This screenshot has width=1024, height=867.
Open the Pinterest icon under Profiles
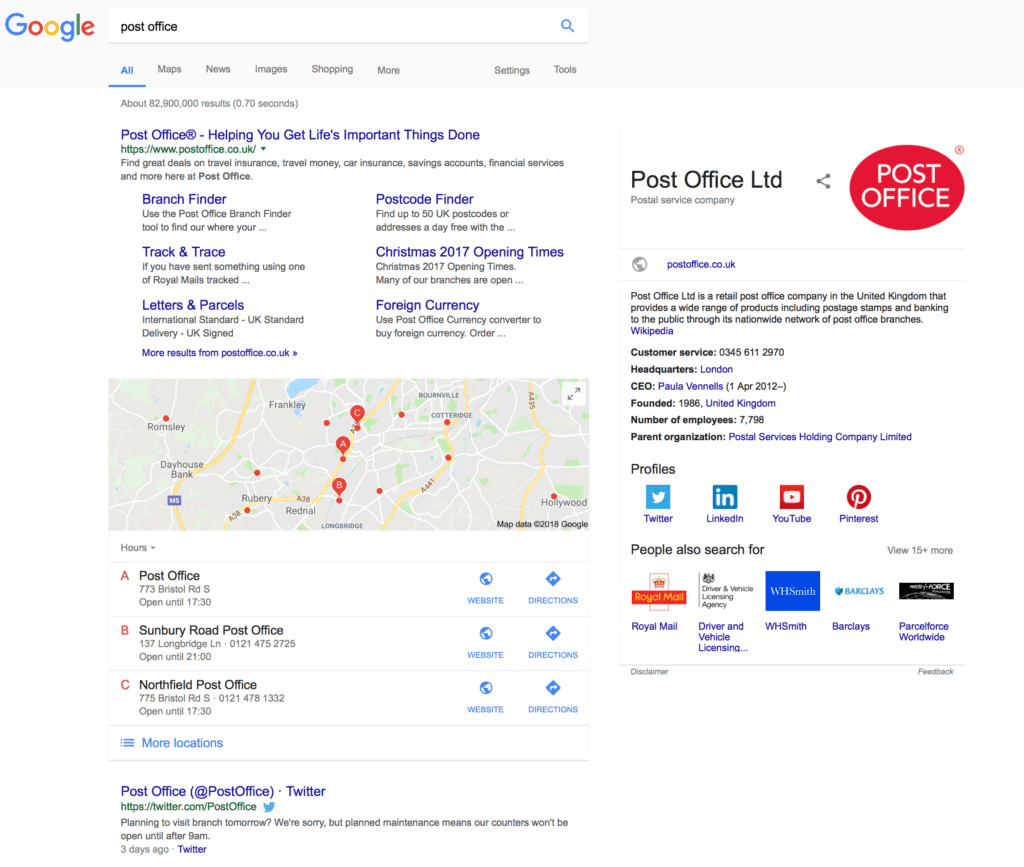[x=858, y=499]
